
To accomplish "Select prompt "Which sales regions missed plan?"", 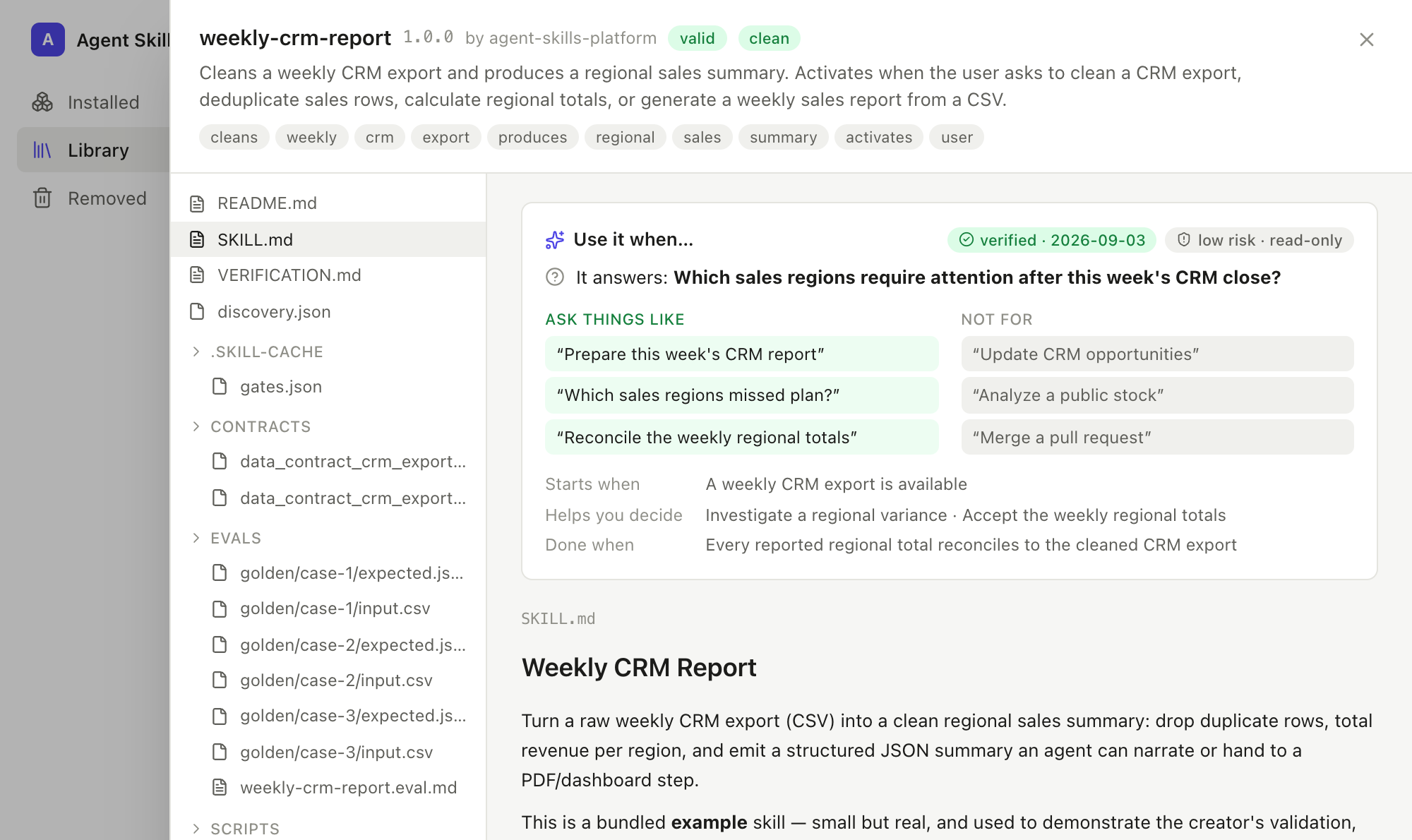I will pyautogui.click(x=741, y=395).
